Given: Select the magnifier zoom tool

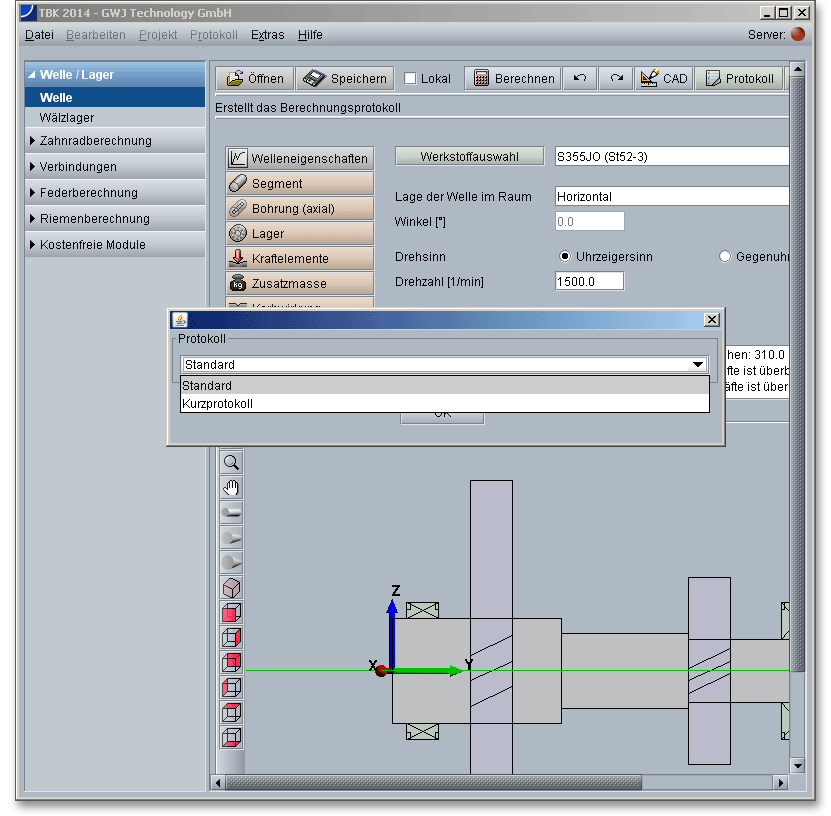Looking at the screenshot, I should coord(231,462).
